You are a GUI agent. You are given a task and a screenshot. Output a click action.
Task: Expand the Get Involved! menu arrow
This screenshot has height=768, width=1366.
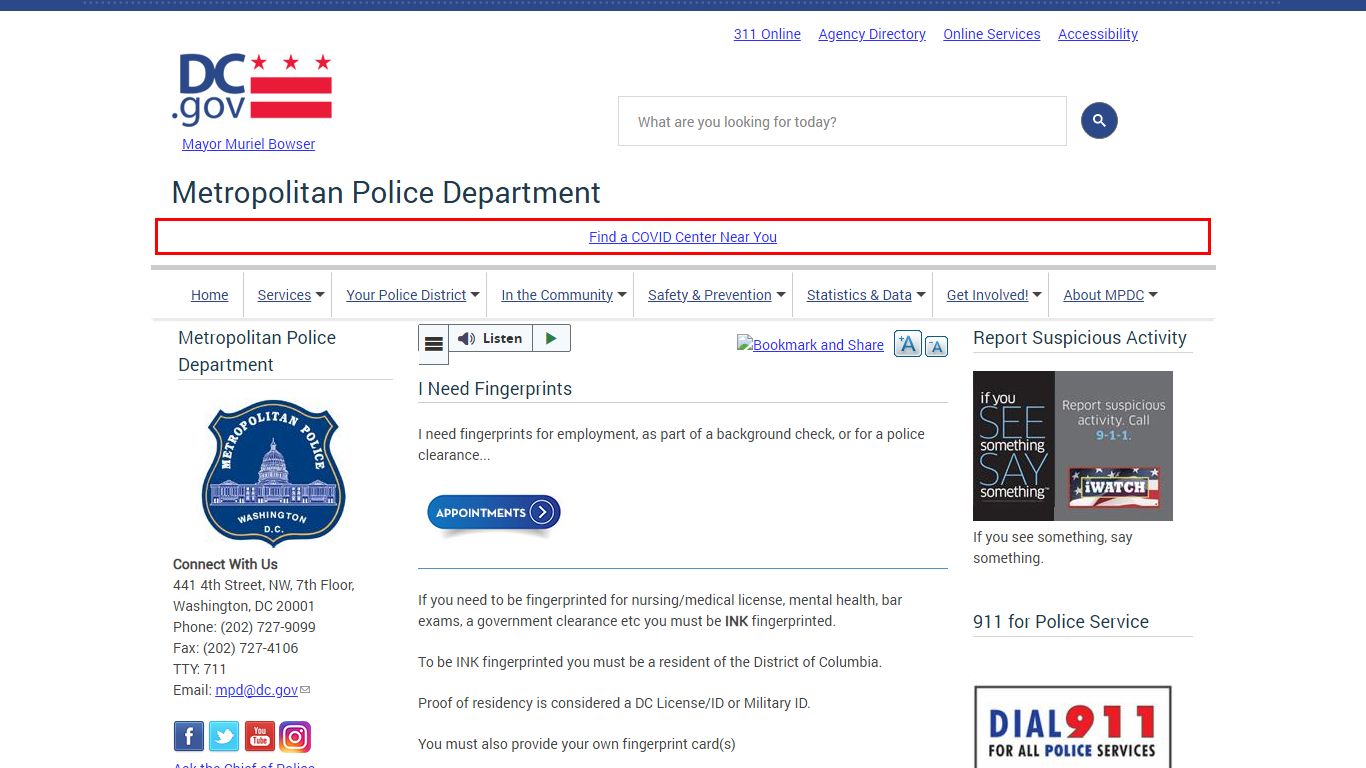point(1037,295)
